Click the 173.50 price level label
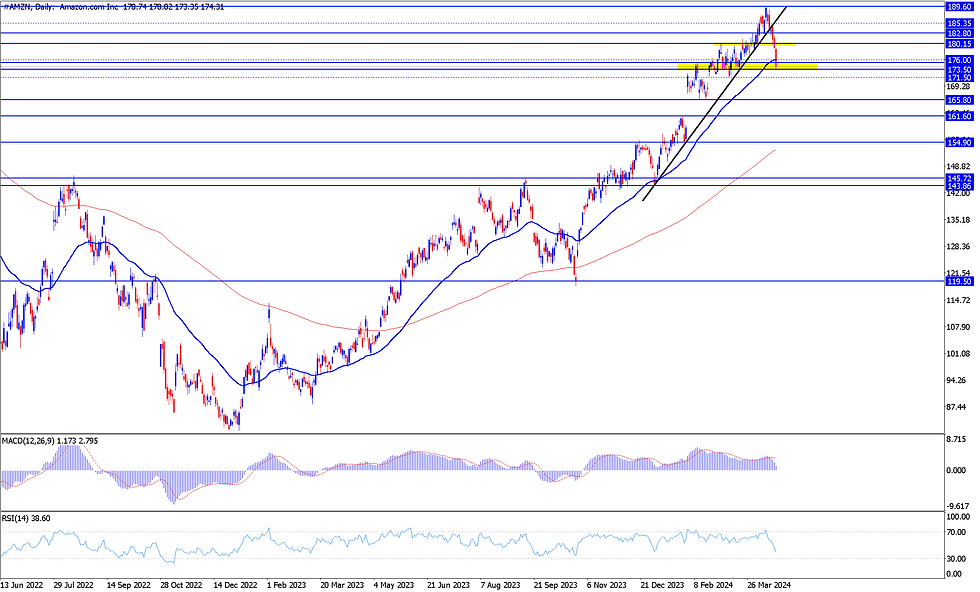Image resolution: width=980 pixels, height=592 pixels. [959, 70]
